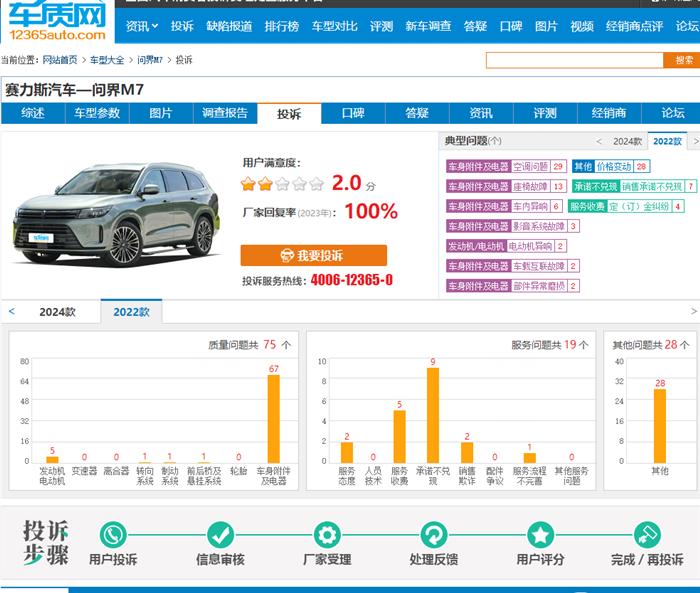Click the first gold rating star
700x593 pixels.
tap(248, 184)
